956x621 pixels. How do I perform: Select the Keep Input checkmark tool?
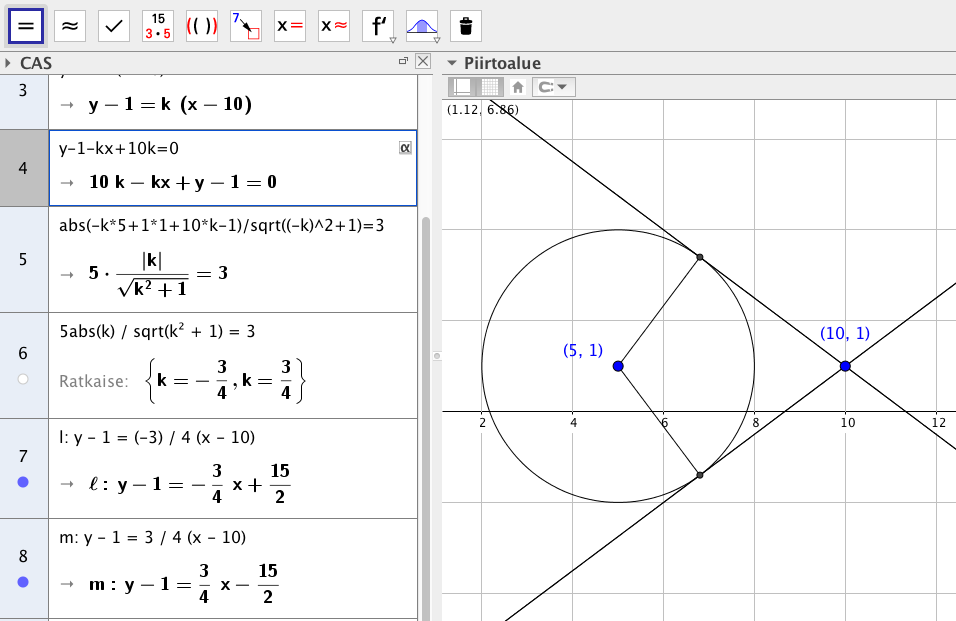(114, 26)
